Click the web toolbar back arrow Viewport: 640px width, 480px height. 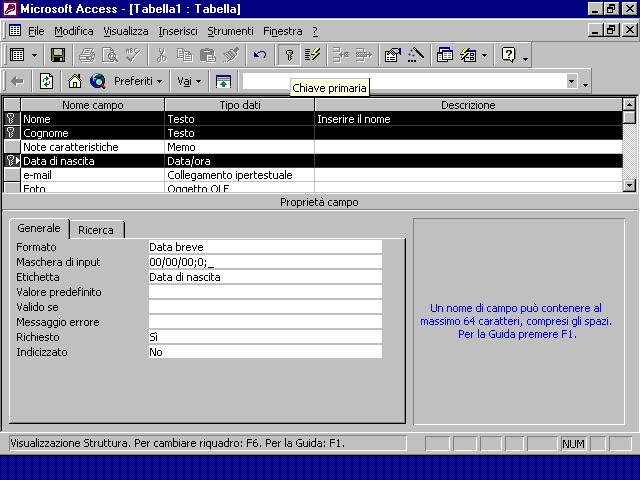click(x=17, y=82)
